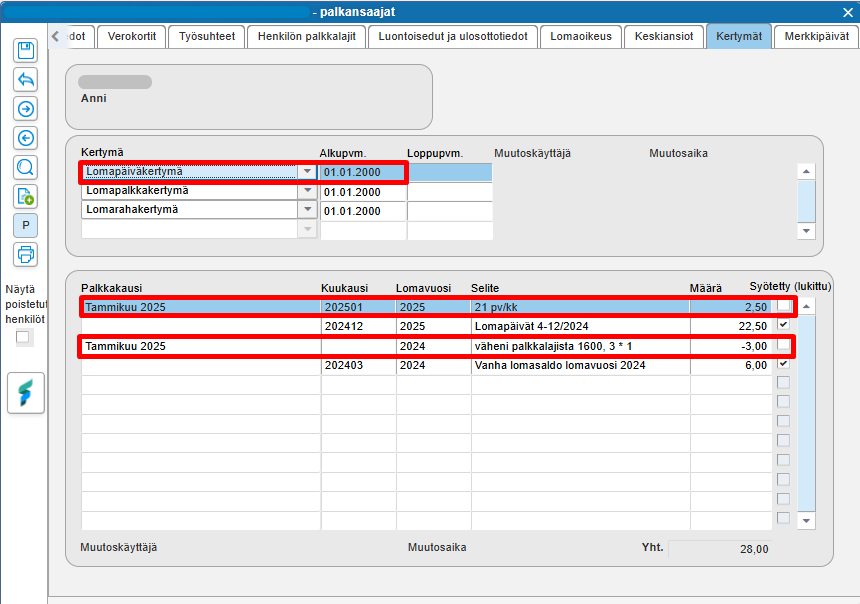Click Lomarahakertymä Alkupvm field

tap(363, 211)
